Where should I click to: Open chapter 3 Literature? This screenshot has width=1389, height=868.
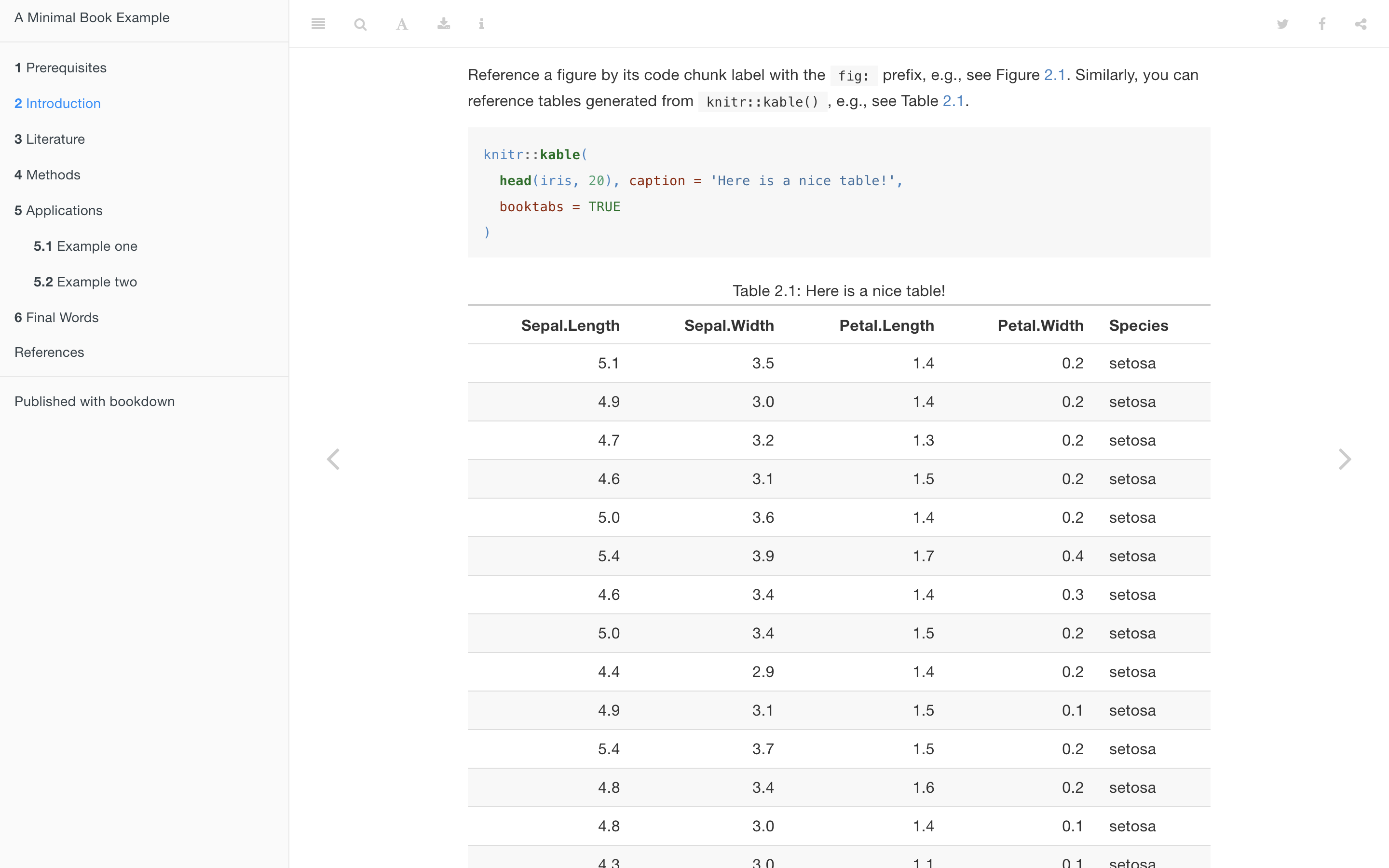[49, 139]
